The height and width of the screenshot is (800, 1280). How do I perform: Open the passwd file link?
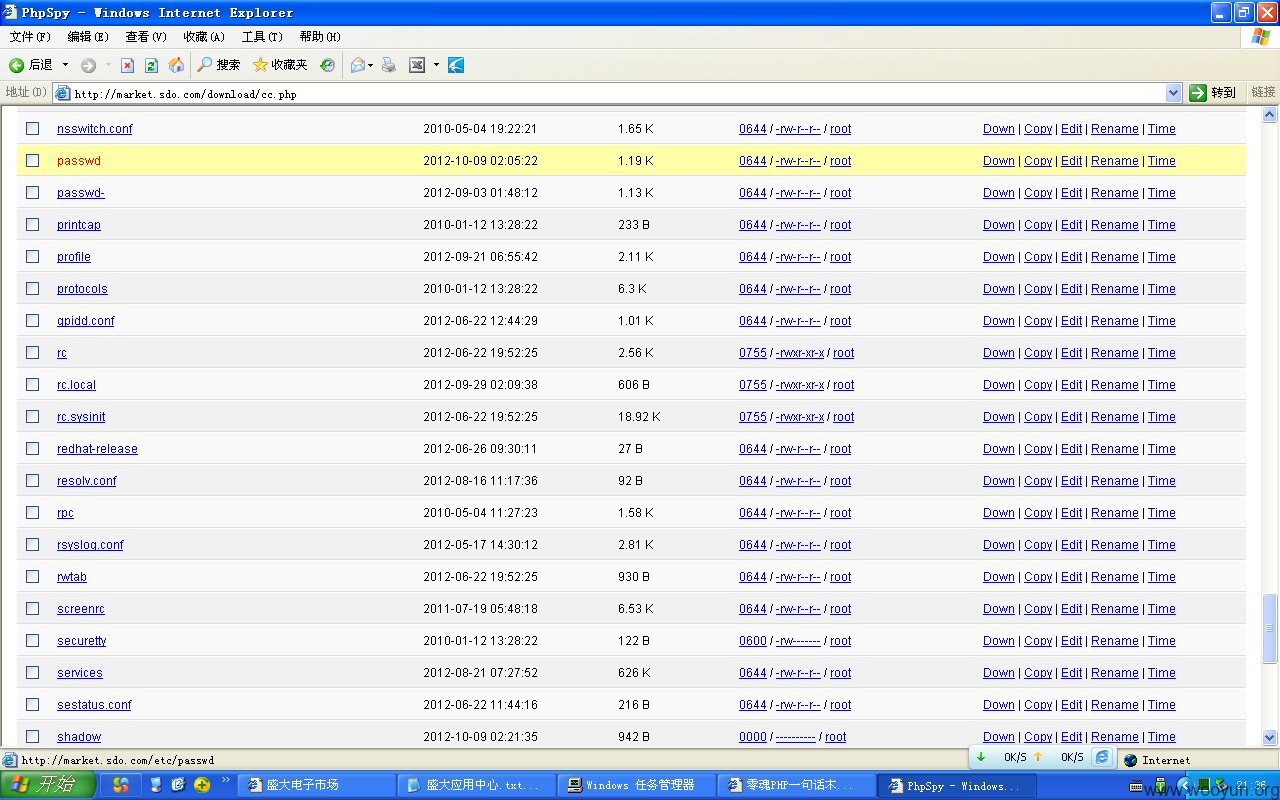79,161
